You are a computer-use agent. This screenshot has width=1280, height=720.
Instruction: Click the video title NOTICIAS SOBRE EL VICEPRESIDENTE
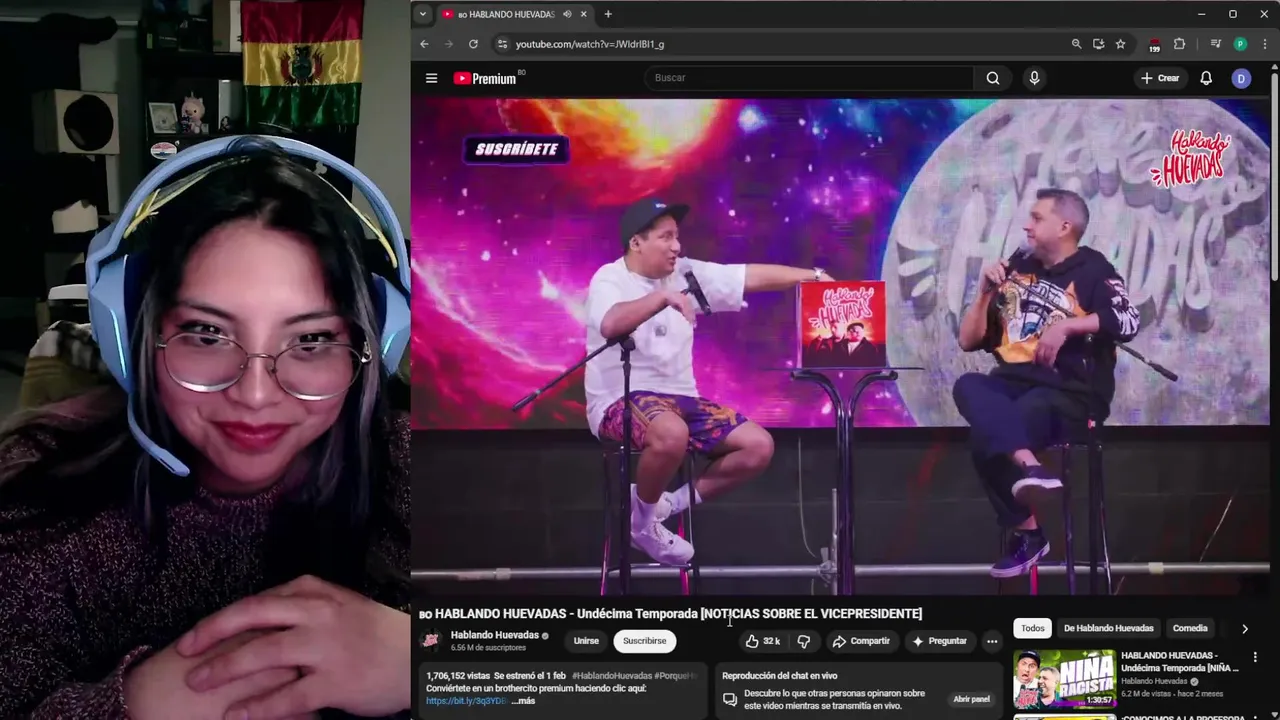670,613
